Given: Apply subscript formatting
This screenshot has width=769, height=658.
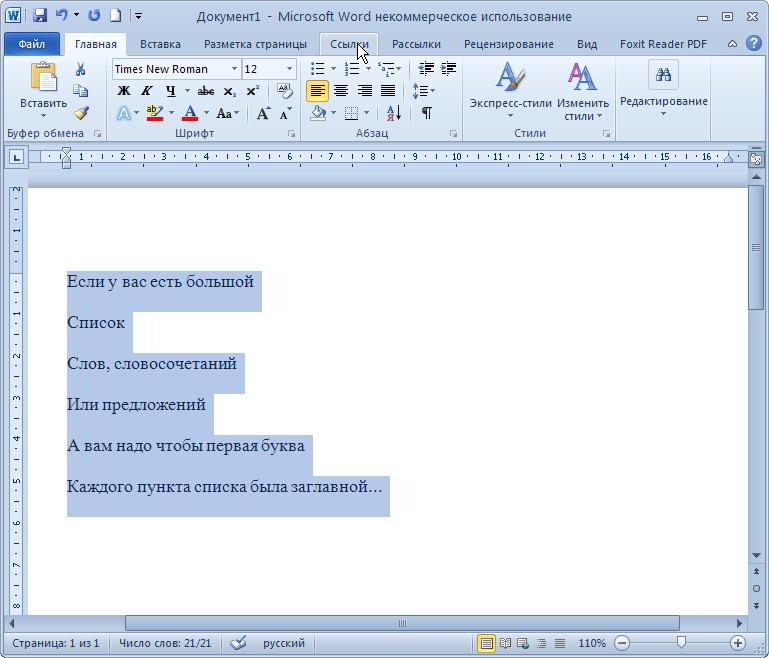Looking at the screenshot, I should click(x=229, y=91).
